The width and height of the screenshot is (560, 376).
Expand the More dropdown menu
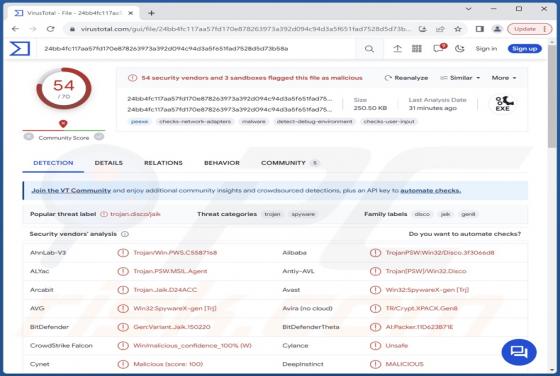504,78
